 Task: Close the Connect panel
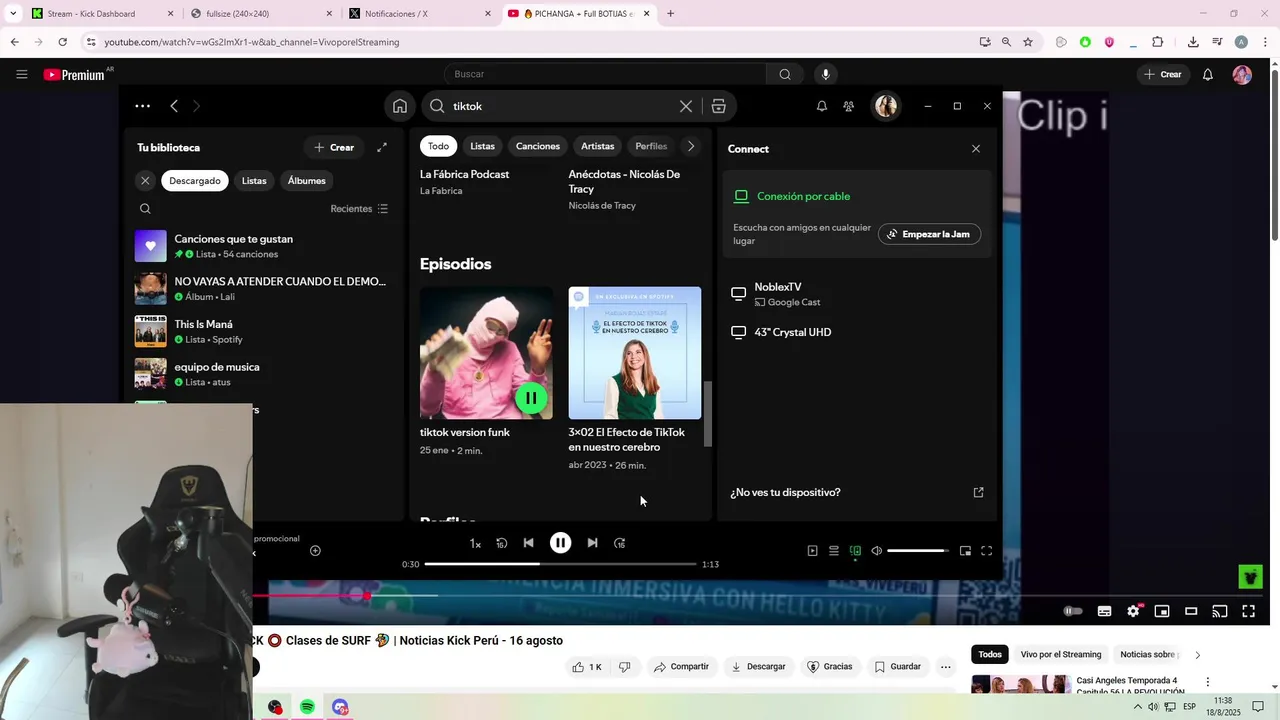tap(976, 149)
